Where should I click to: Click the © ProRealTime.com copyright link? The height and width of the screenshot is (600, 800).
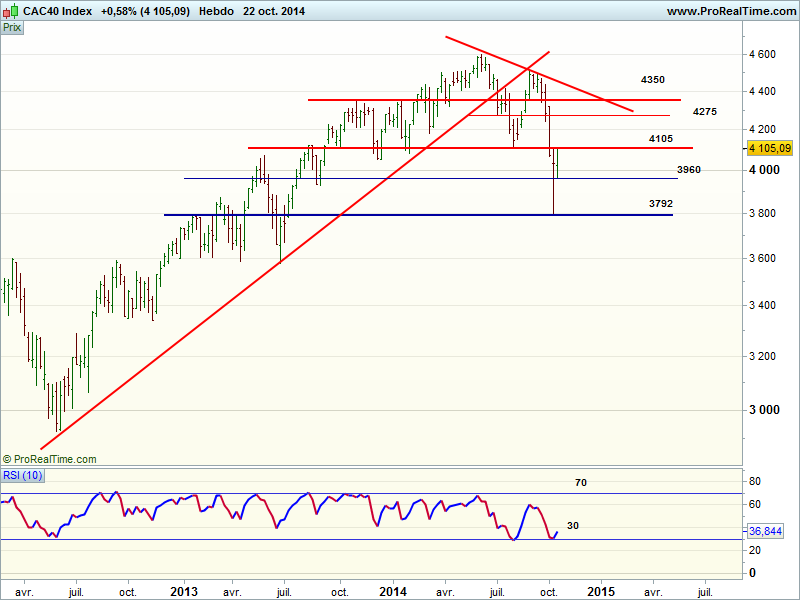50,459
